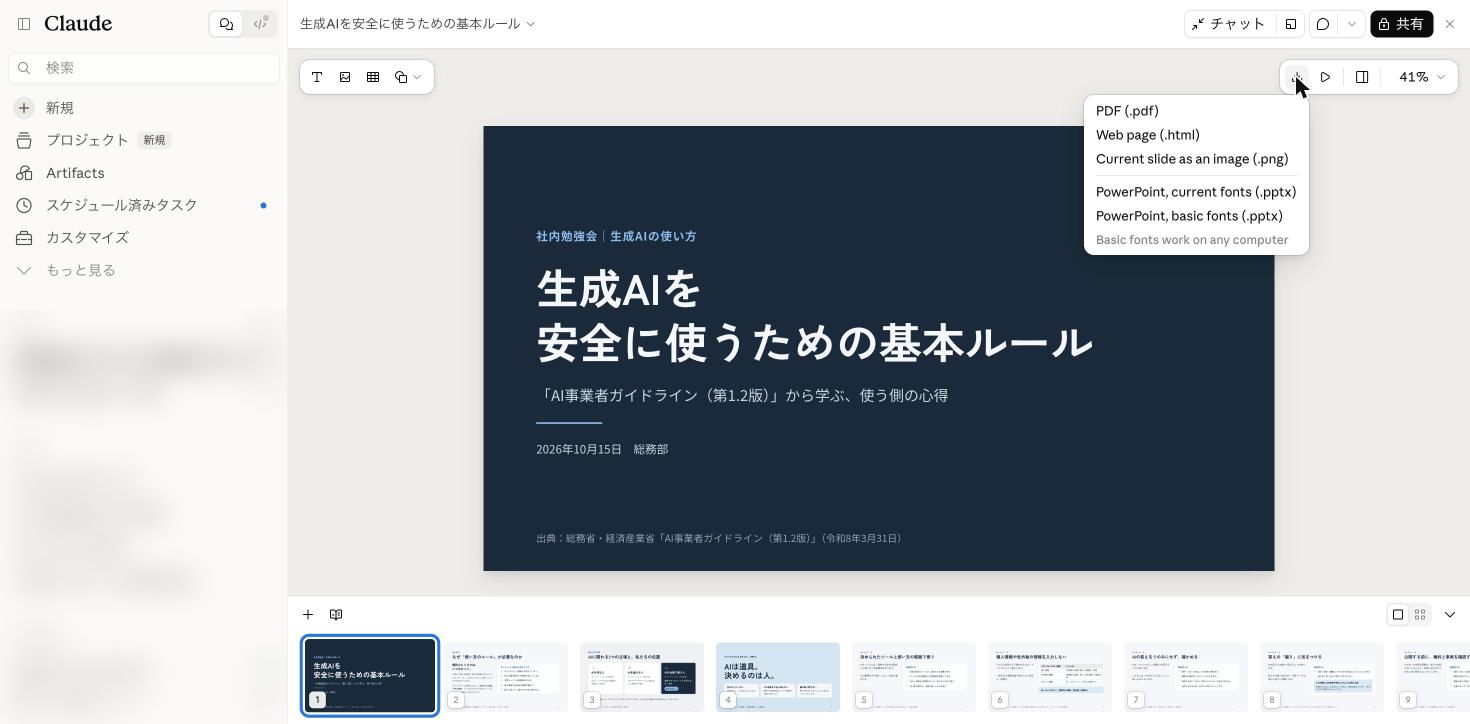Click the 社内勉強会 header label on slide
Viewport: 1470px width, 724px height.
(x=616, y=237)
